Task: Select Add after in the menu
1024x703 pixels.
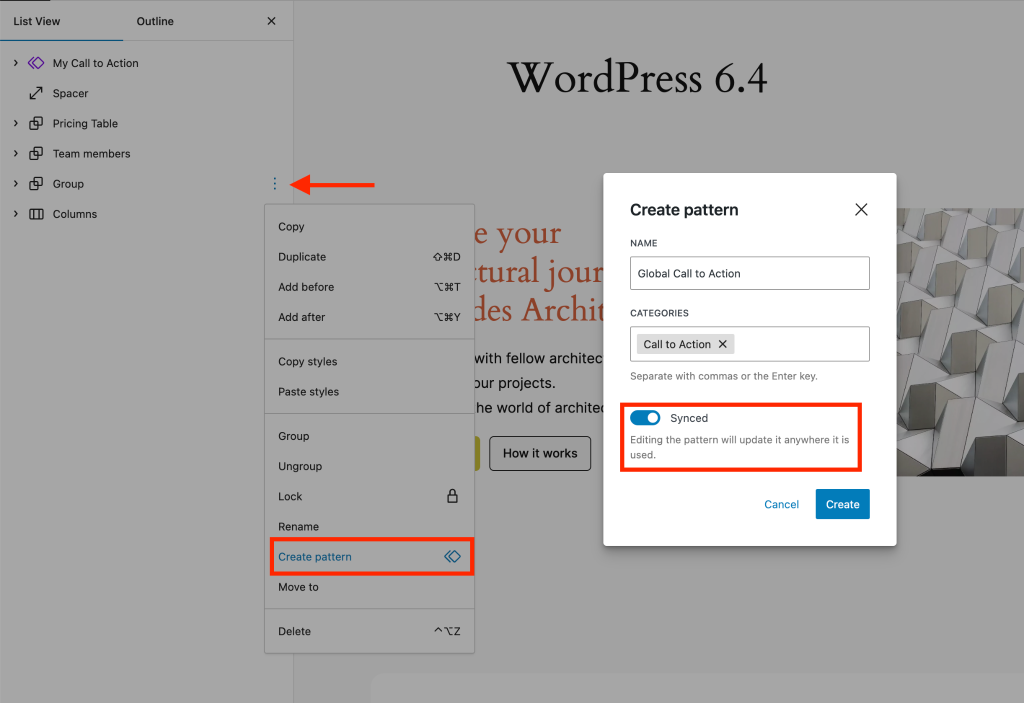Action: pos(370,317)
